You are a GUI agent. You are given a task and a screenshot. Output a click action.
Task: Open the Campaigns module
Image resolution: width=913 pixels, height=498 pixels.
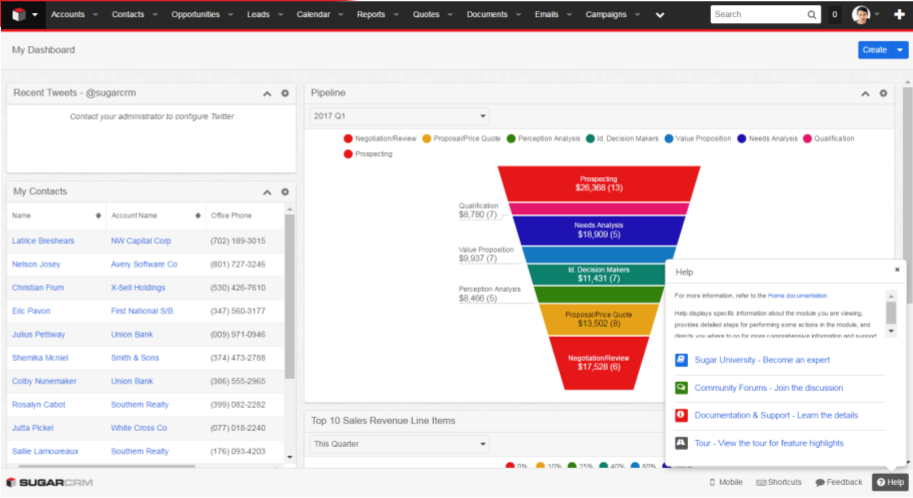(606, 15)
